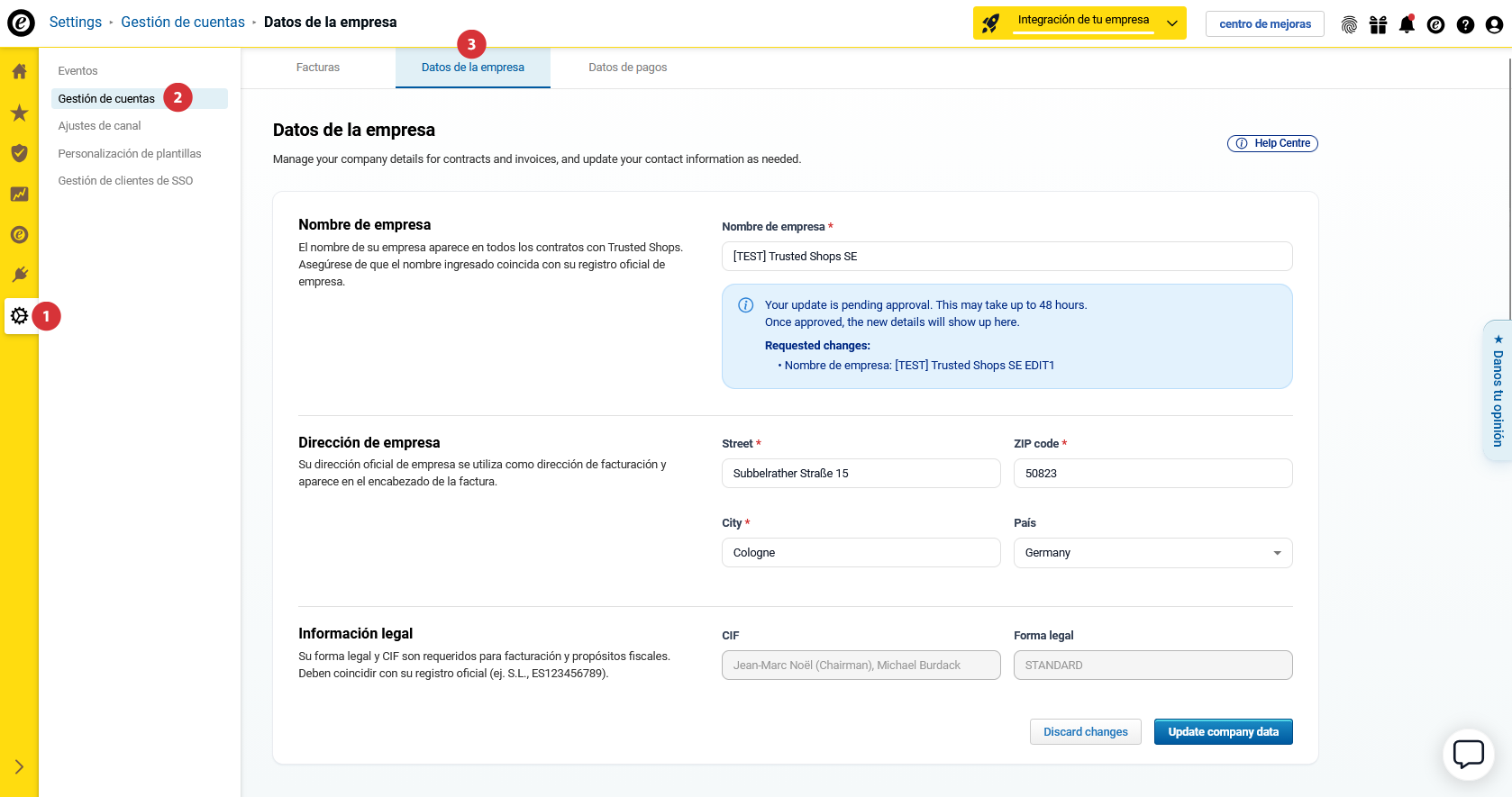Open the settings gear sidebar icon
This screenshot has width=1512, height=797.
point(19,316)
